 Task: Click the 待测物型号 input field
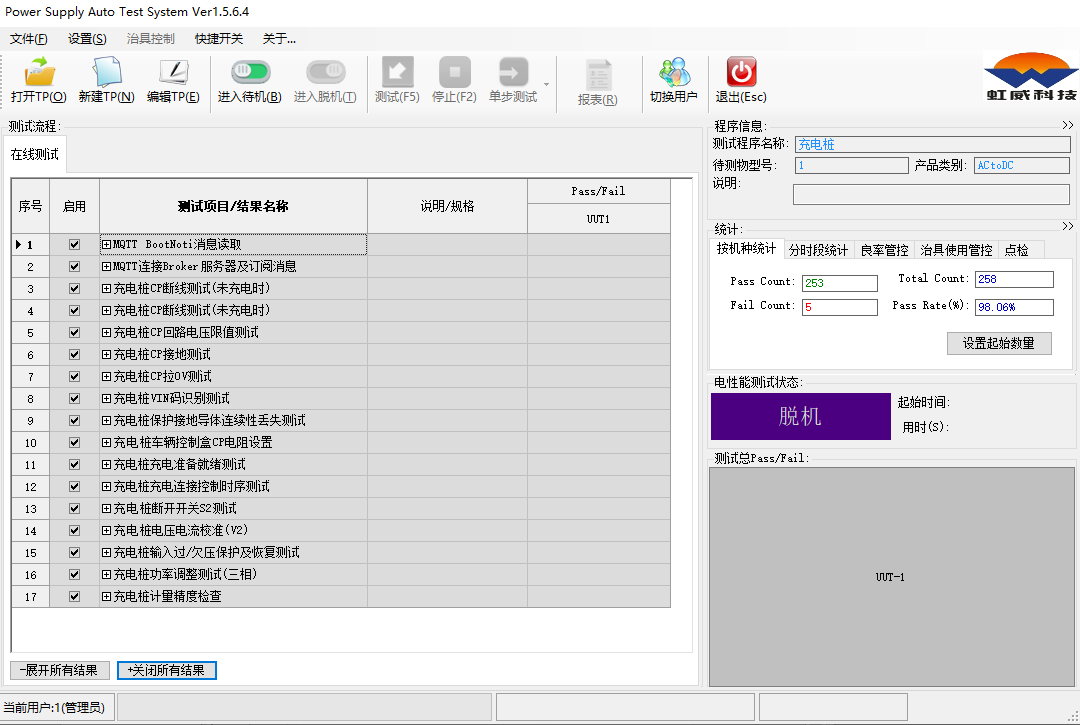[851, 165]
